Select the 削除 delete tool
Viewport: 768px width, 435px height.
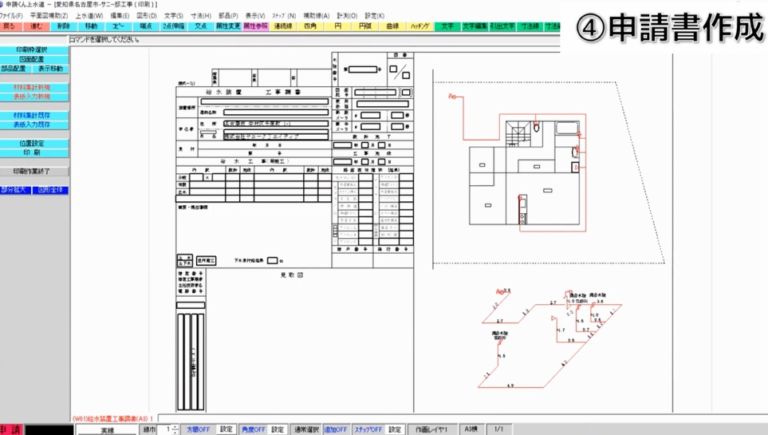(63, 25)
